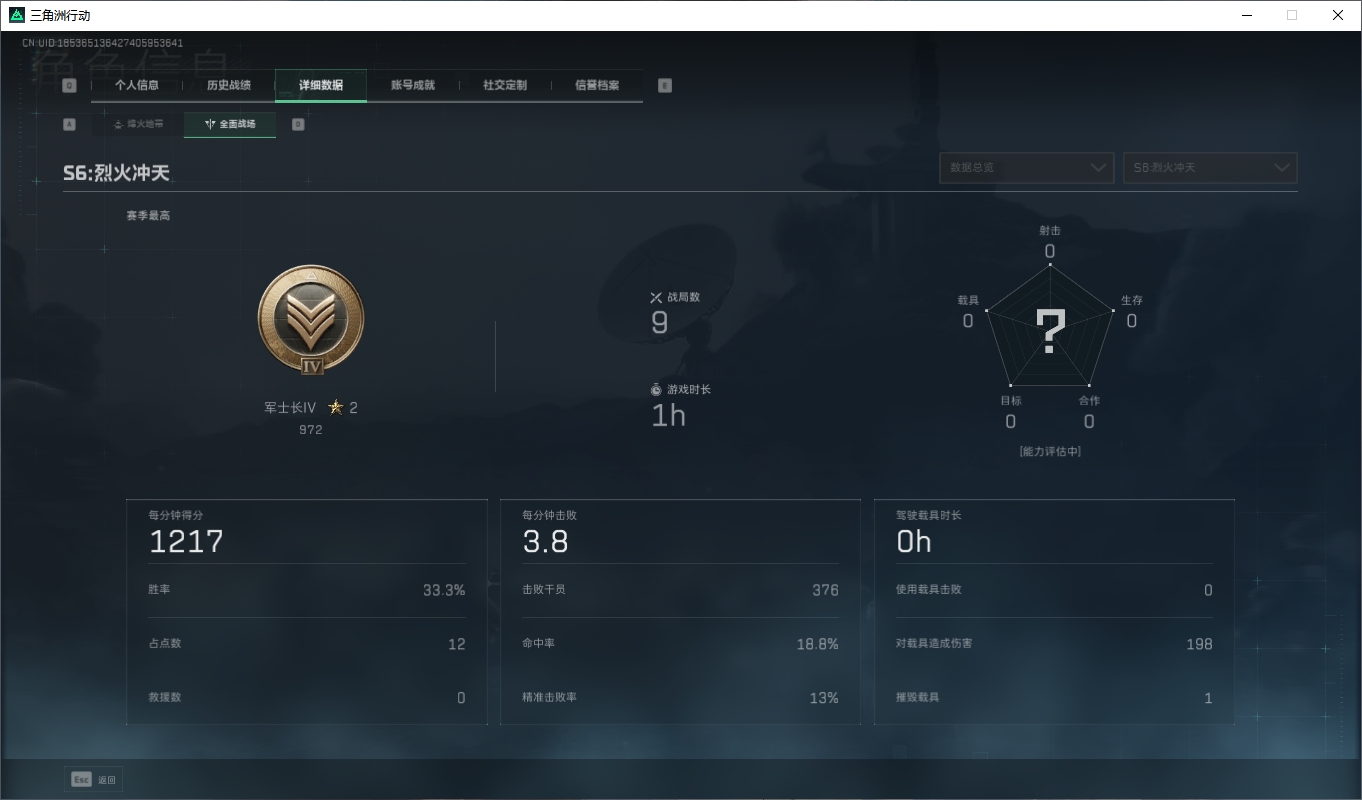Switch to the 历史战绩 tab
1362x800 pixels.
pos(229,85)
